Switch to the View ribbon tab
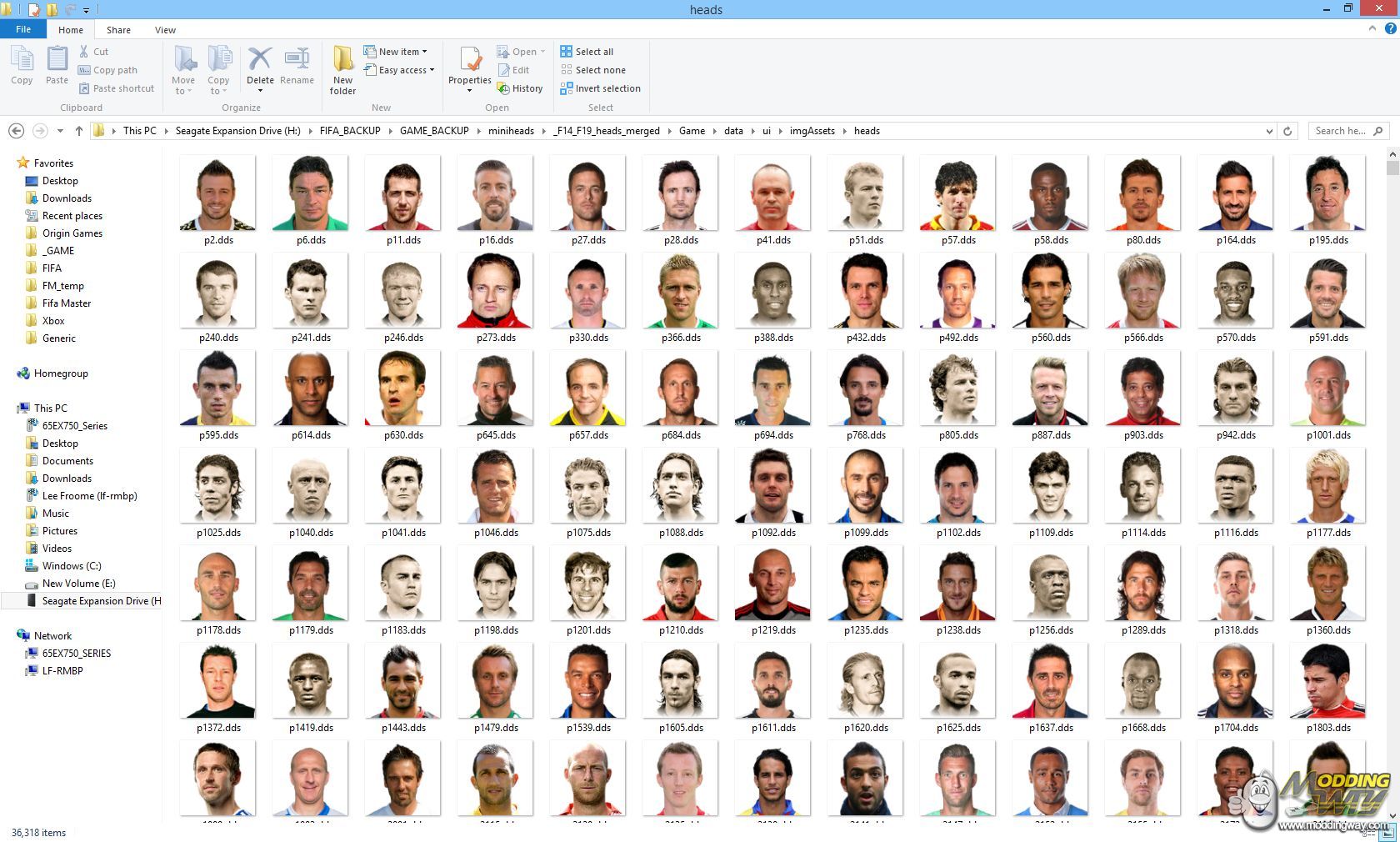This screenshot has width=1400, height=842. (165, 30)
